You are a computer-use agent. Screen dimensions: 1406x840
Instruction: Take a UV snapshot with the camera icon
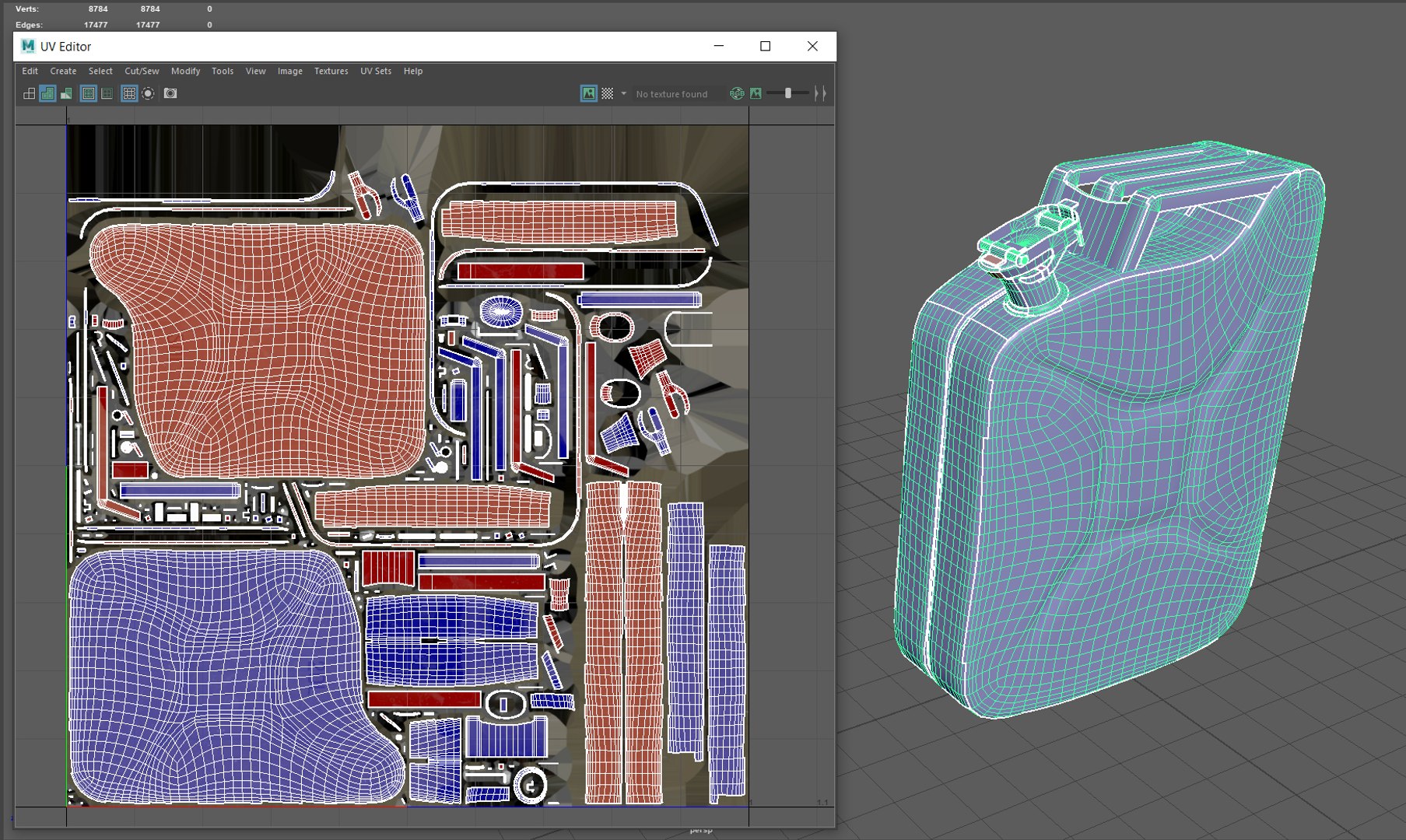(x=170, y=93)
